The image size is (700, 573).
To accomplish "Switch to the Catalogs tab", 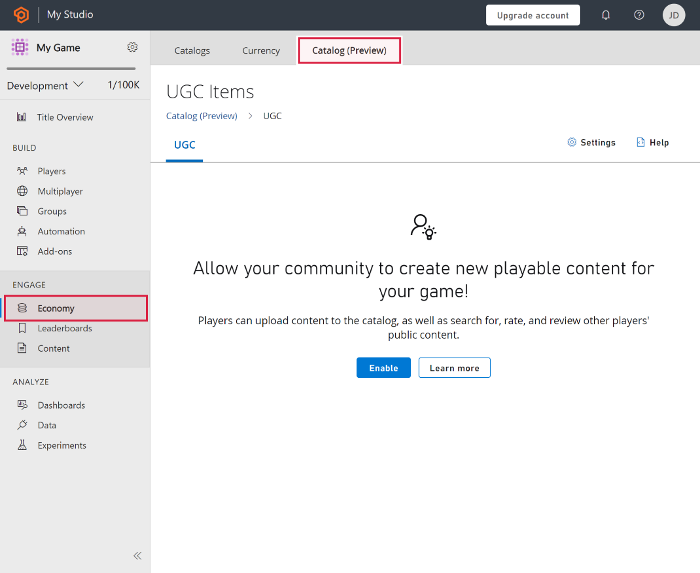I will click(192, 50).
